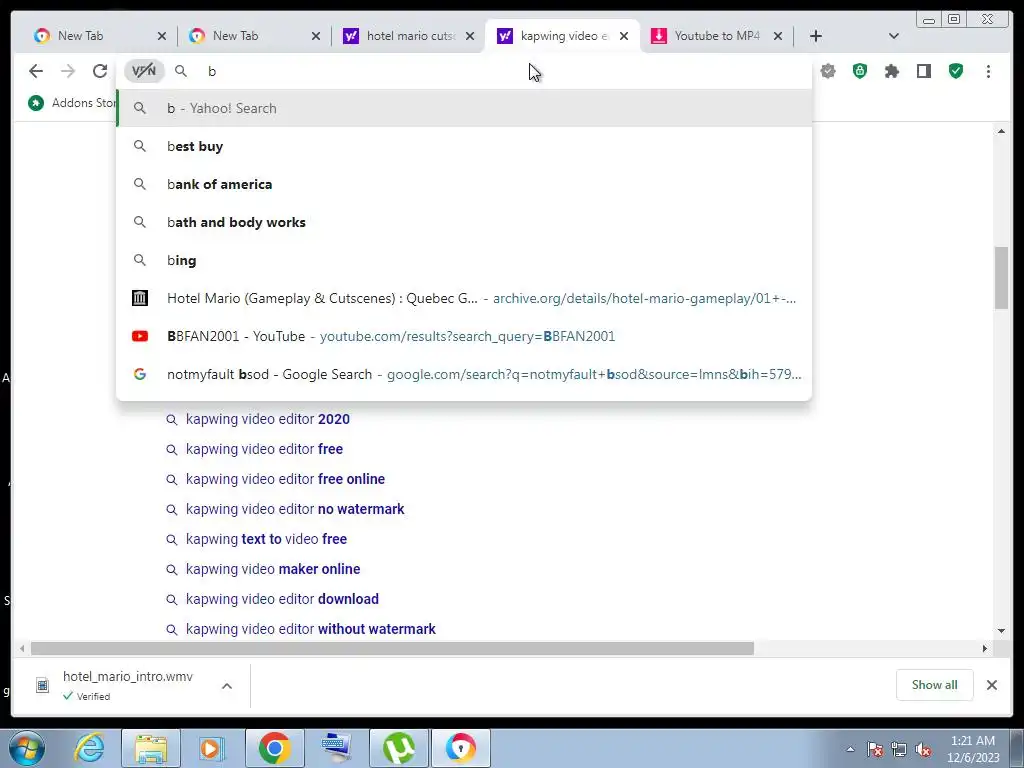The image size is (1024, 768).
Task: Click the network tray icon
Action: coord(899,749)
